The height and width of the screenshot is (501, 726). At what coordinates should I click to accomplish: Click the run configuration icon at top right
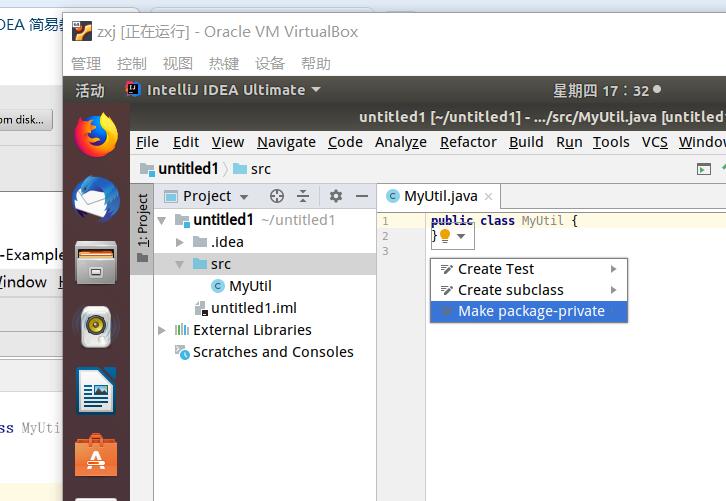click(x=704, y=169)
